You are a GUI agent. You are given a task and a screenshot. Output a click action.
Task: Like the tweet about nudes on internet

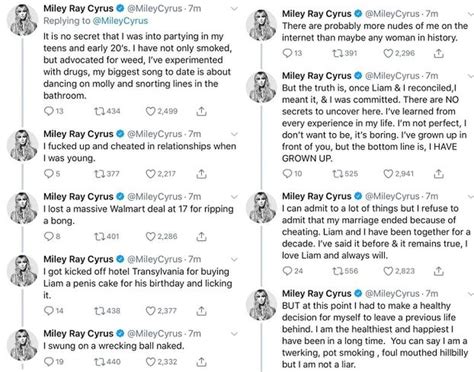click(x=388, y=53)
